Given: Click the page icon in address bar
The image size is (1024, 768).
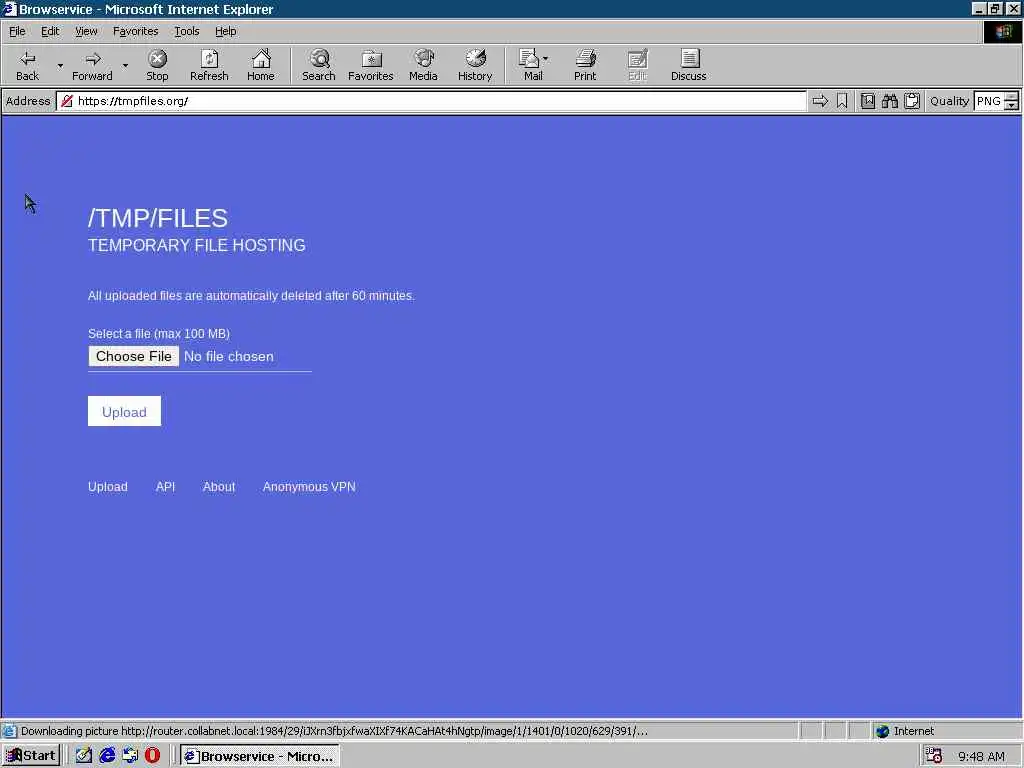Looking at the screenshot, I should tap(67, 101).
